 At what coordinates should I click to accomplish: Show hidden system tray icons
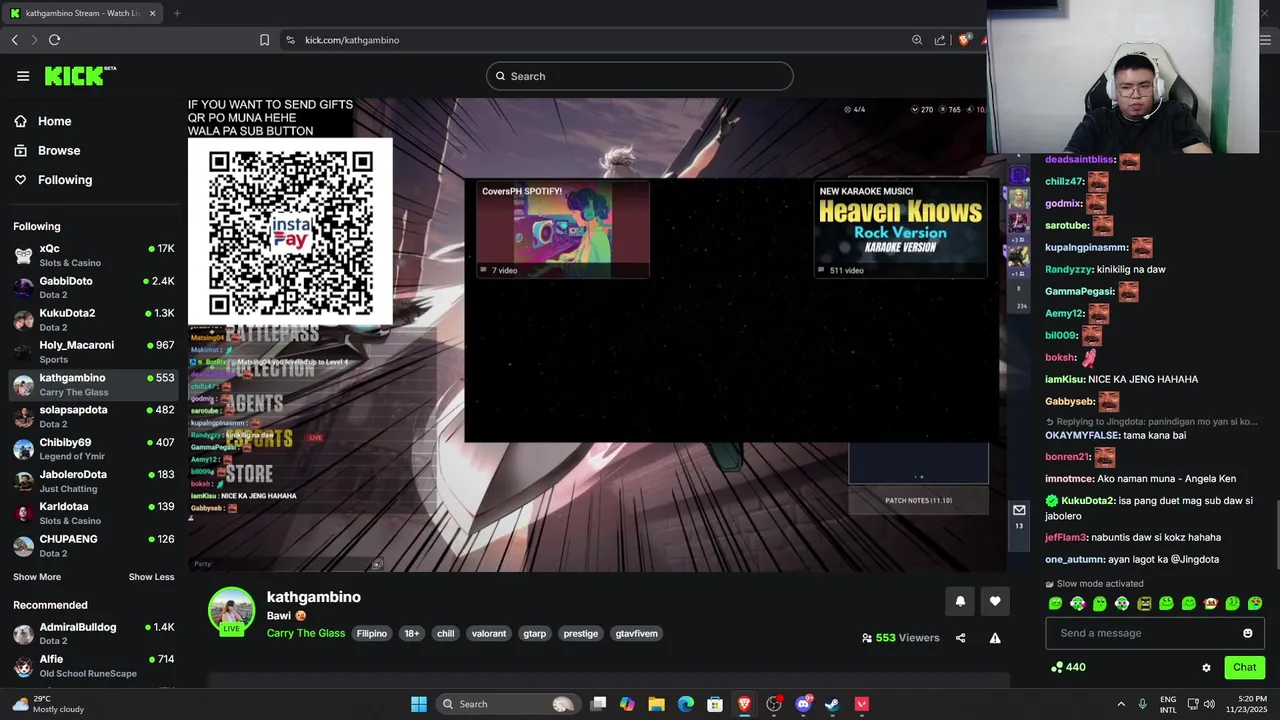1120,704
